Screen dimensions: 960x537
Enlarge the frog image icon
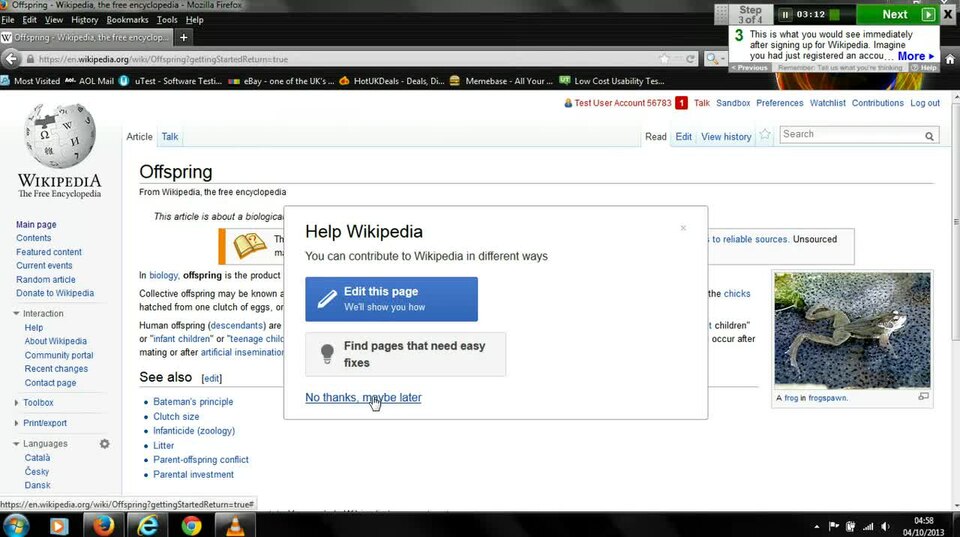click(923, 397)
